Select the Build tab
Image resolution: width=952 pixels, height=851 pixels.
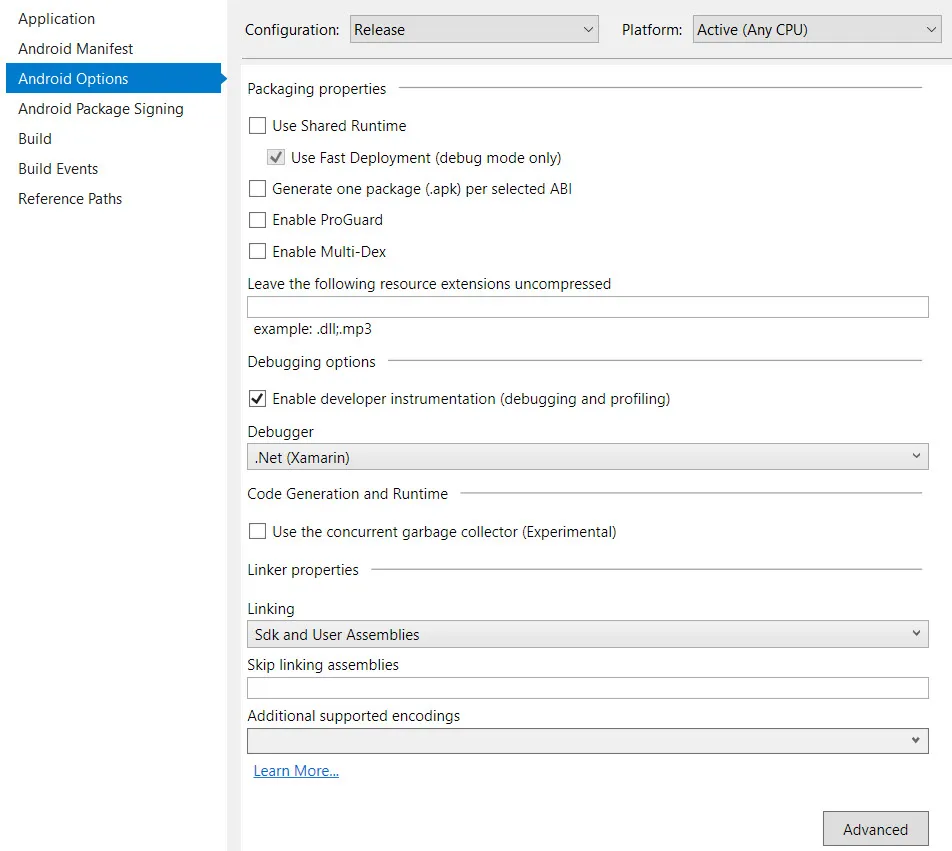(35, 139)
